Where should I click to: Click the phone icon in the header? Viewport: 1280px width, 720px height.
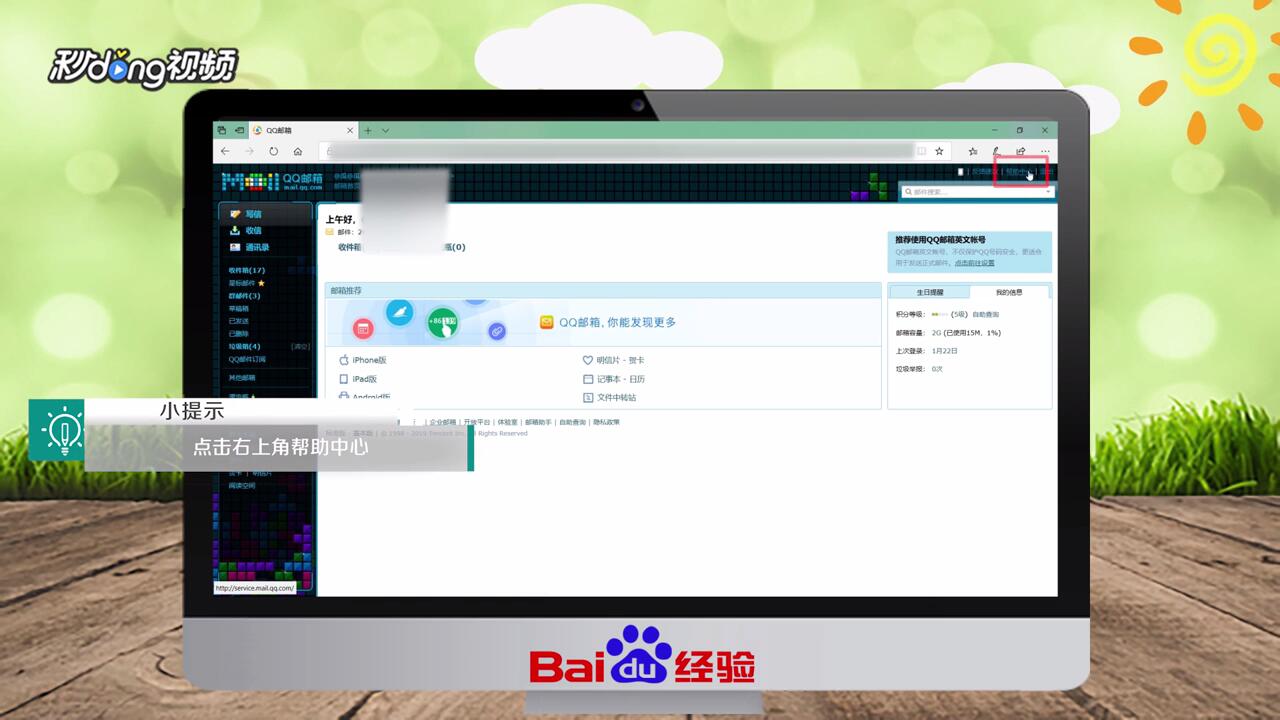pyautogui.click(x=961, y=172)
